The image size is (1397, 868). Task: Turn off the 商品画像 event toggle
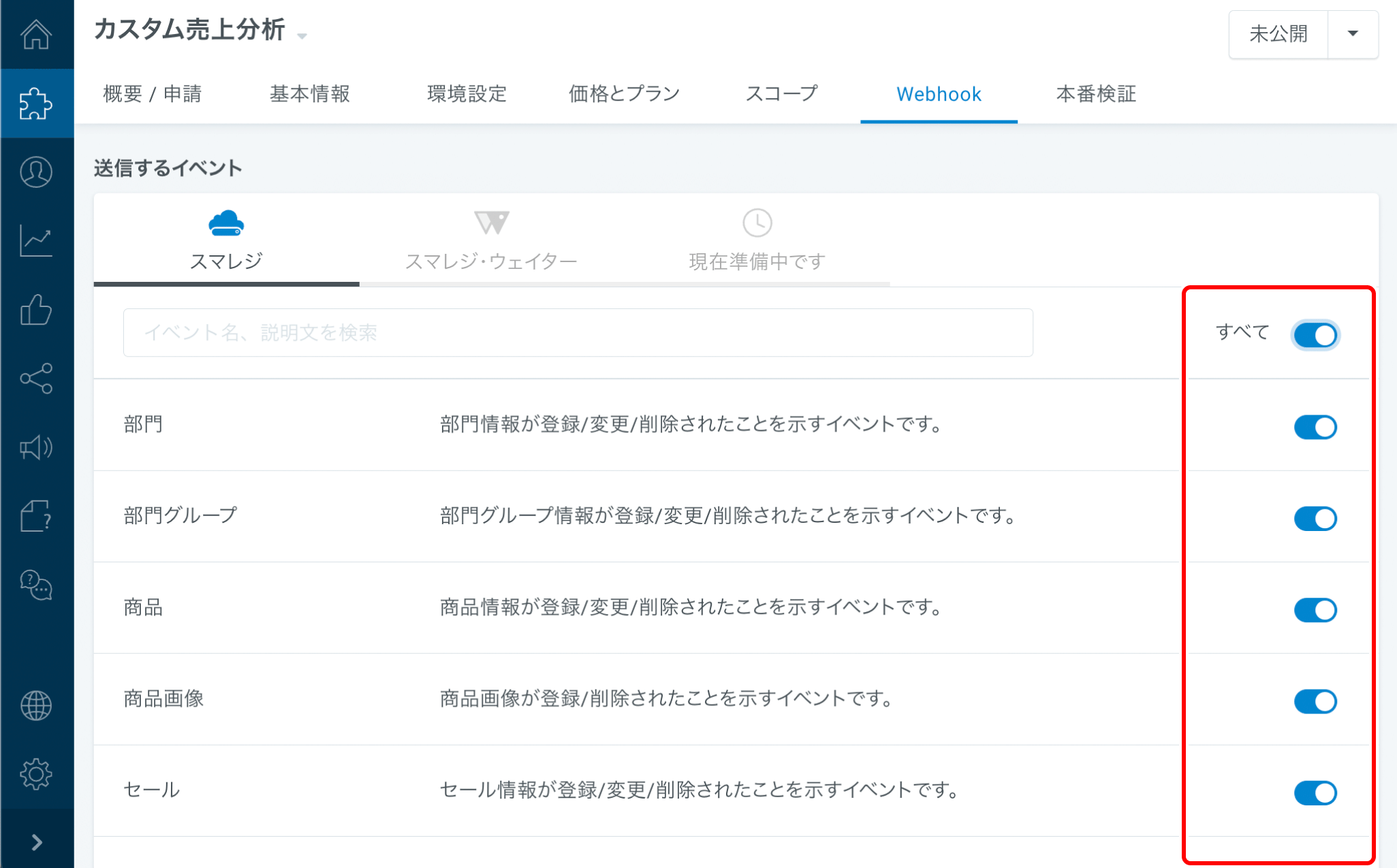[1315, 701]
